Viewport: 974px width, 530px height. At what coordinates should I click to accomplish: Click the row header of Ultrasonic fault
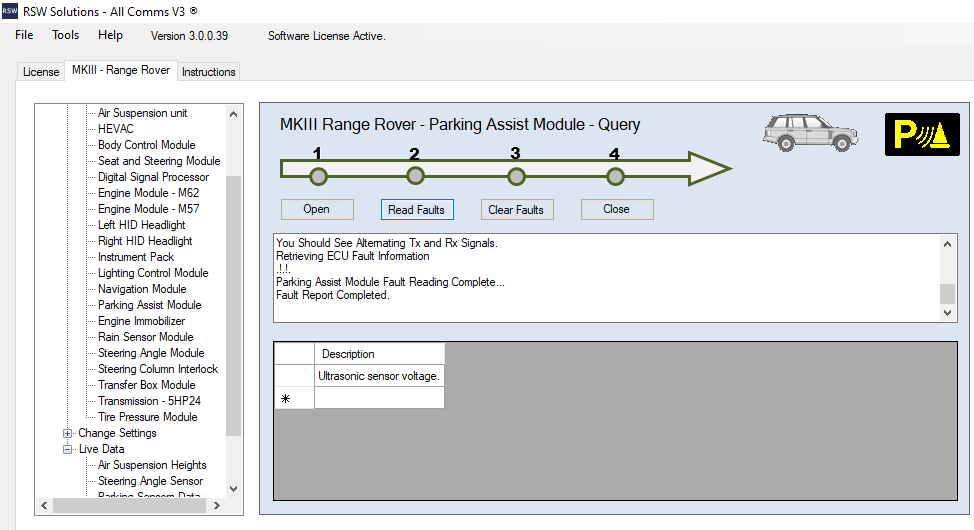pyautogui.click(x=294, y=376)
